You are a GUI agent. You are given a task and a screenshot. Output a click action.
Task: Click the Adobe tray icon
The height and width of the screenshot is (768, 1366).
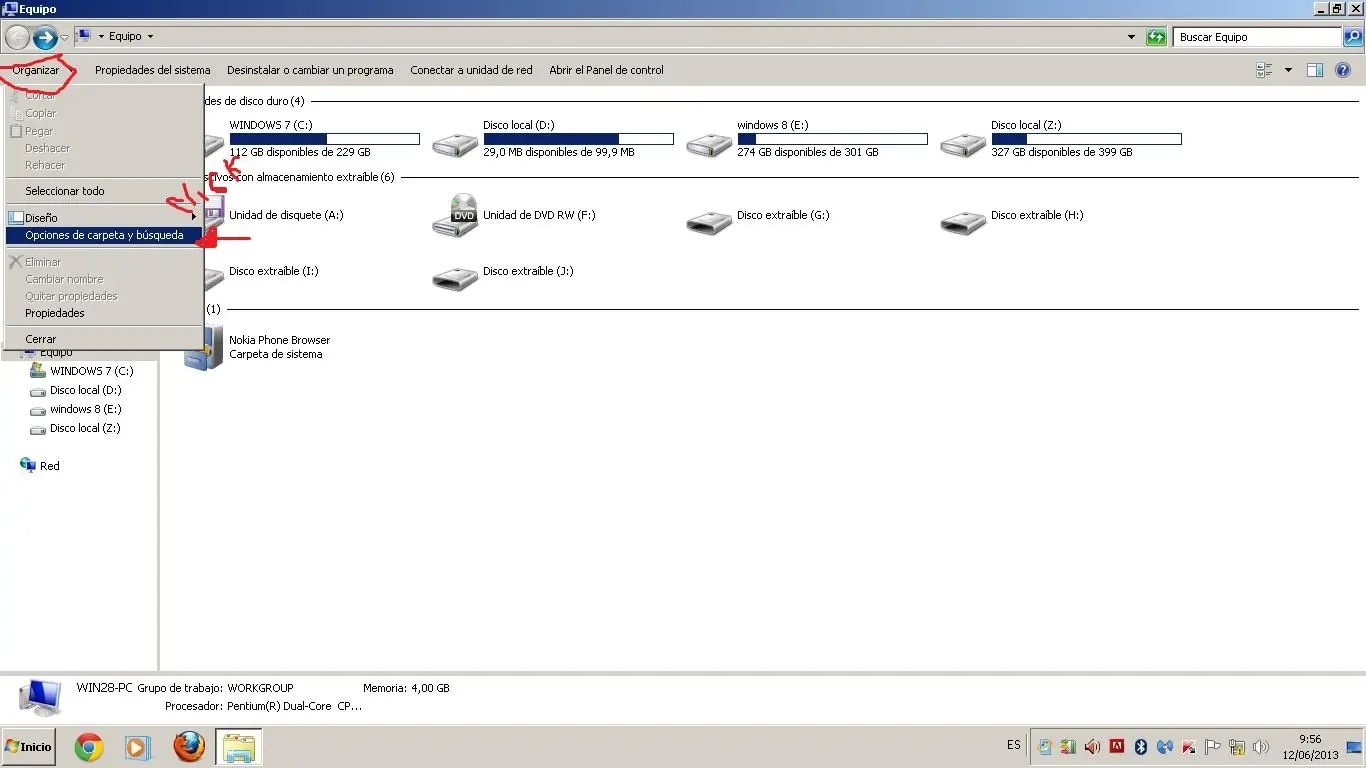click(1117, 746)
